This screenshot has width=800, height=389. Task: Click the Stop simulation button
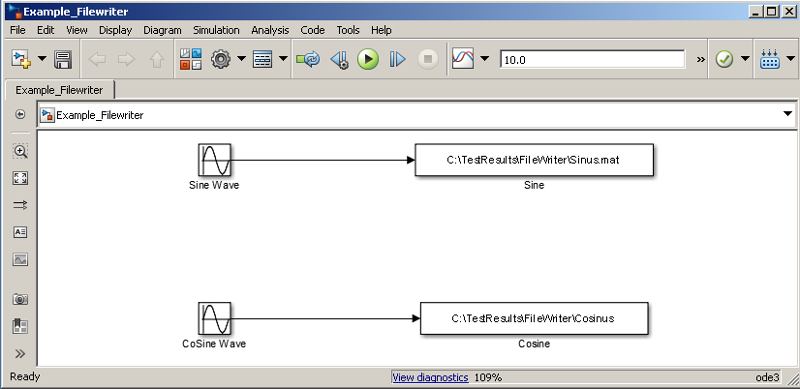coord(428,60)
